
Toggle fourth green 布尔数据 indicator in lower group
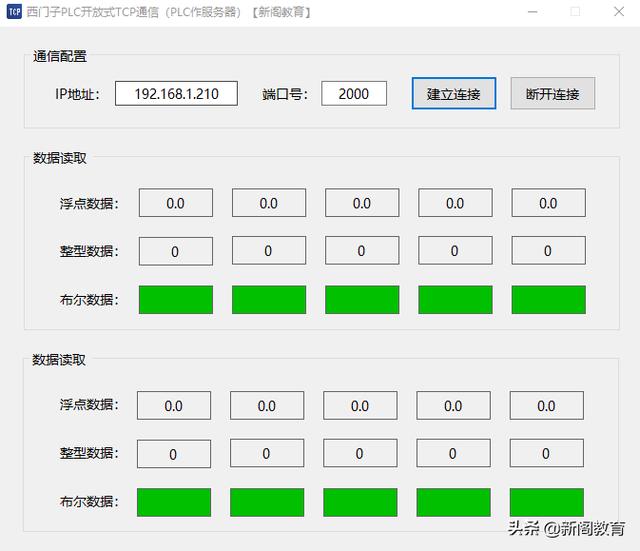(453, 502)
